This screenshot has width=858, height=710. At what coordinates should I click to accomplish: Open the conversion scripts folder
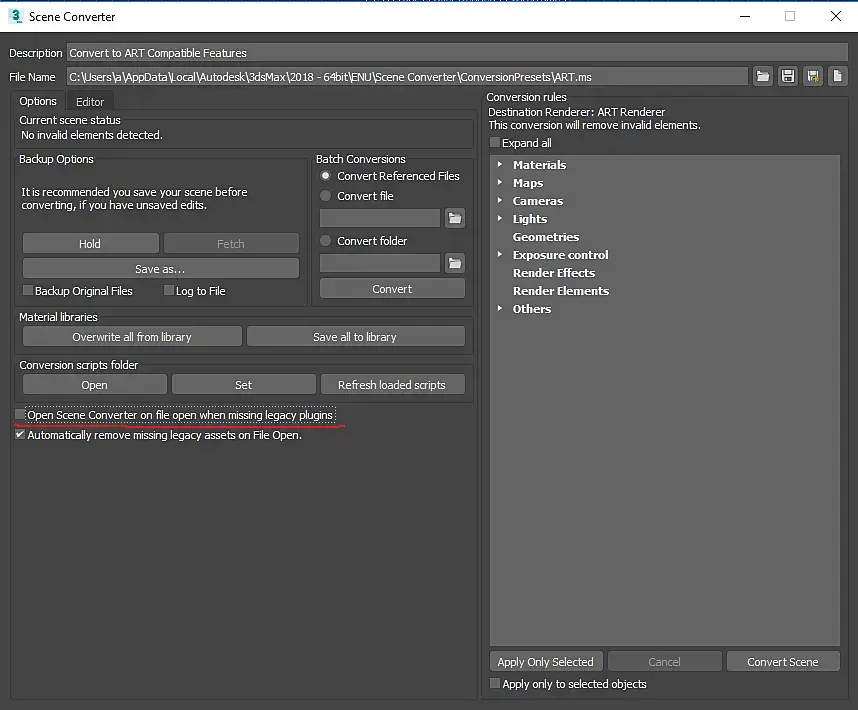(95, 385)
